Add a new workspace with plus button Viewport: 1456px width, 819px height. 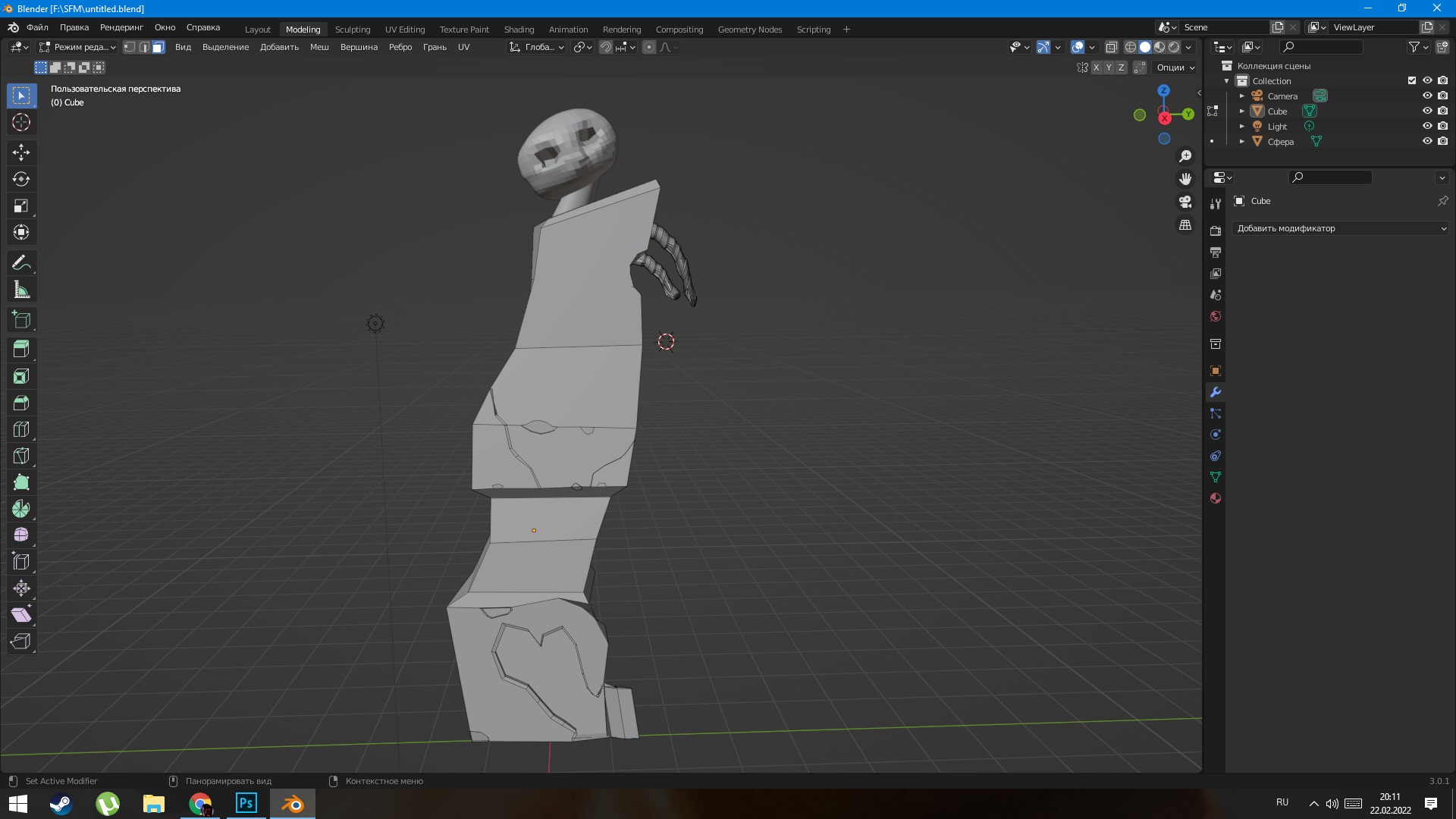point(846,29)
